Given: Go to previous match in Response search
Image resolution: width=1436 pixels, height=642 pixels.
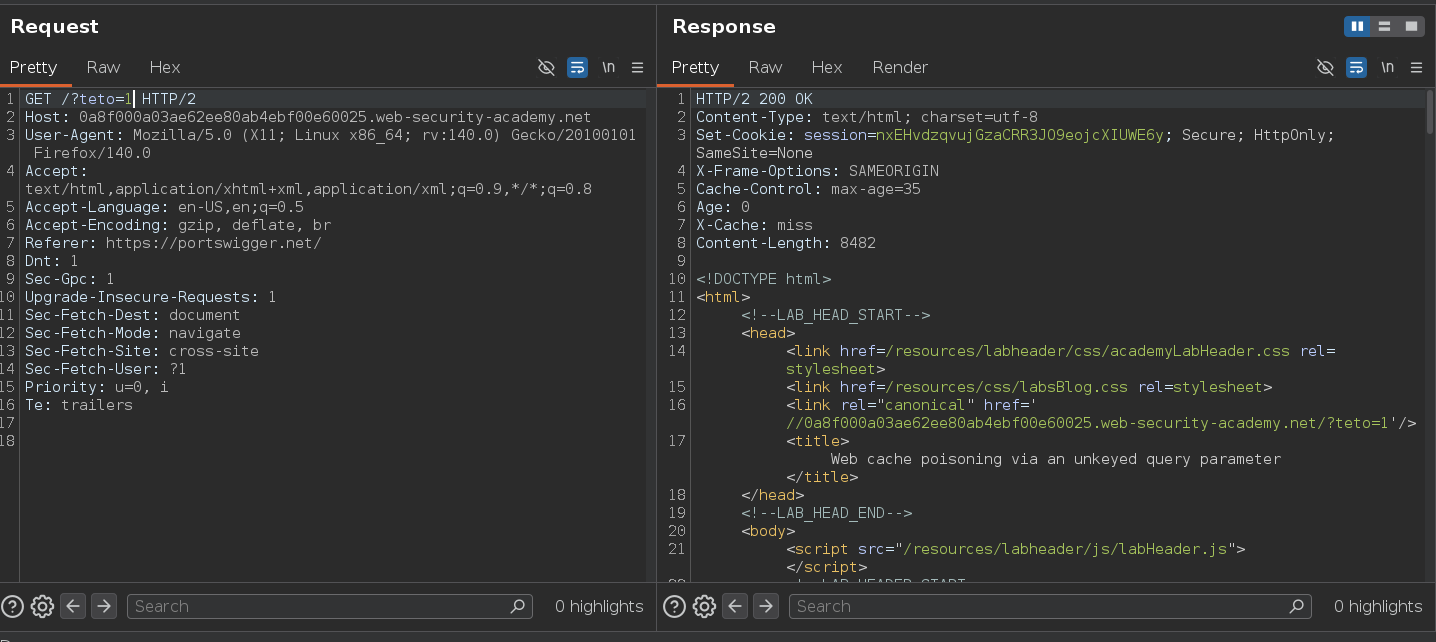Looking at the screenshot, I should click(x=735, y=606).
